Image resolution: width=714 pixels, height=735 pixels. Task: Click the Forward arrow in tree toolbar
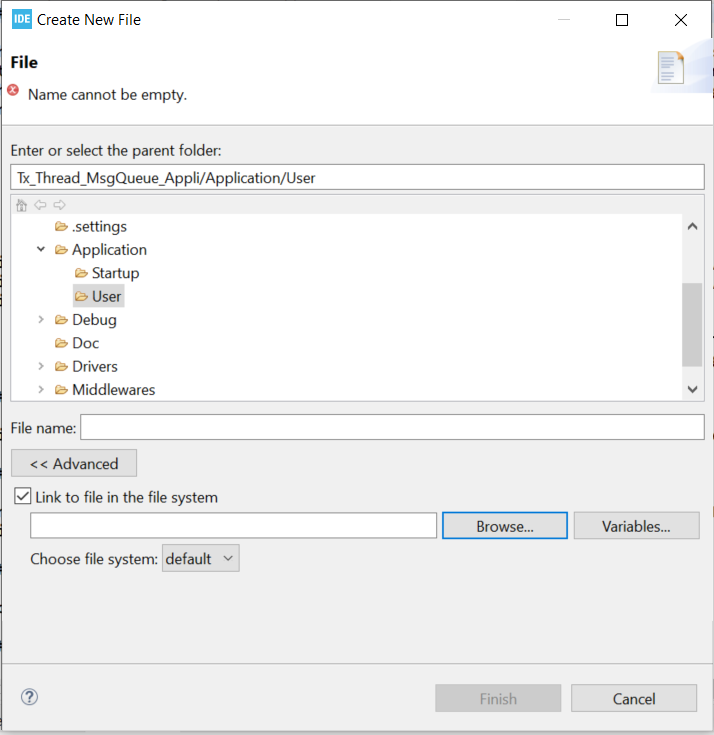point(59,205)
